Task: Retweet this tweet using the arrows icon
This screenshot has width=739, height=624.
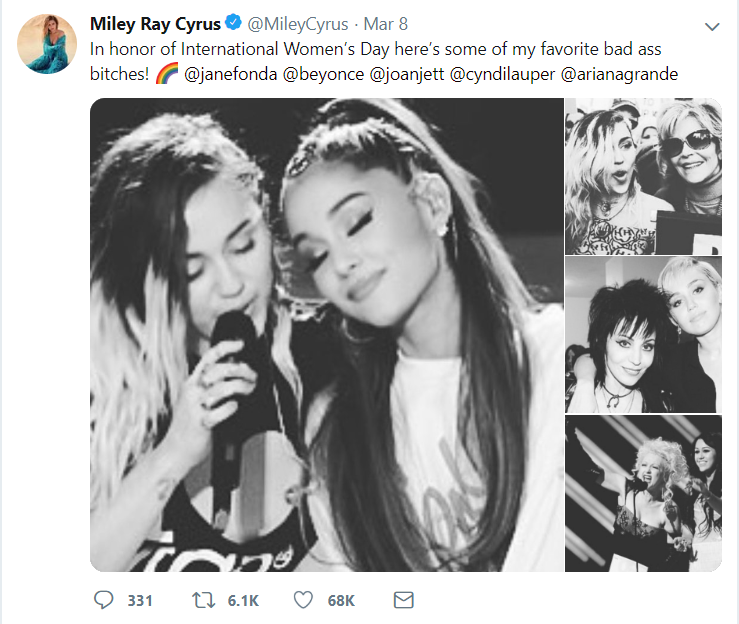Action: [x=202, y=600]
